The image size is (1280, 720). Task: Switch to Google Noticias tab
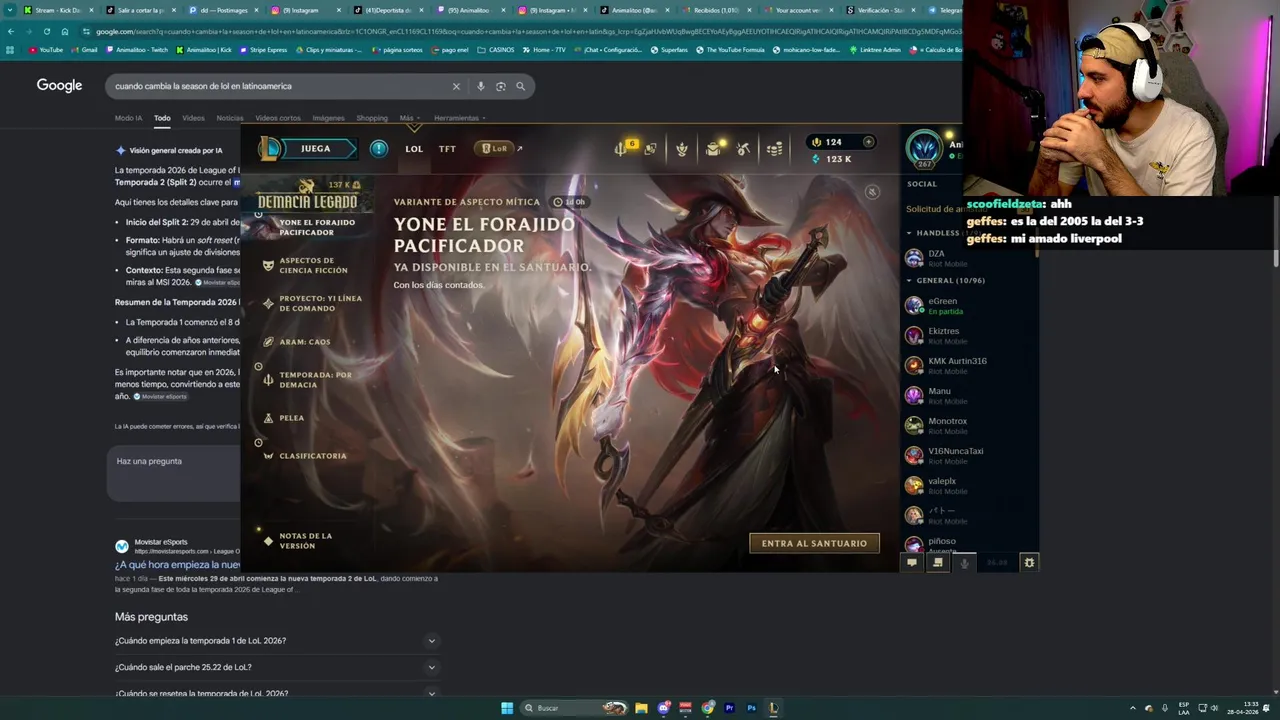click(229, 118)
